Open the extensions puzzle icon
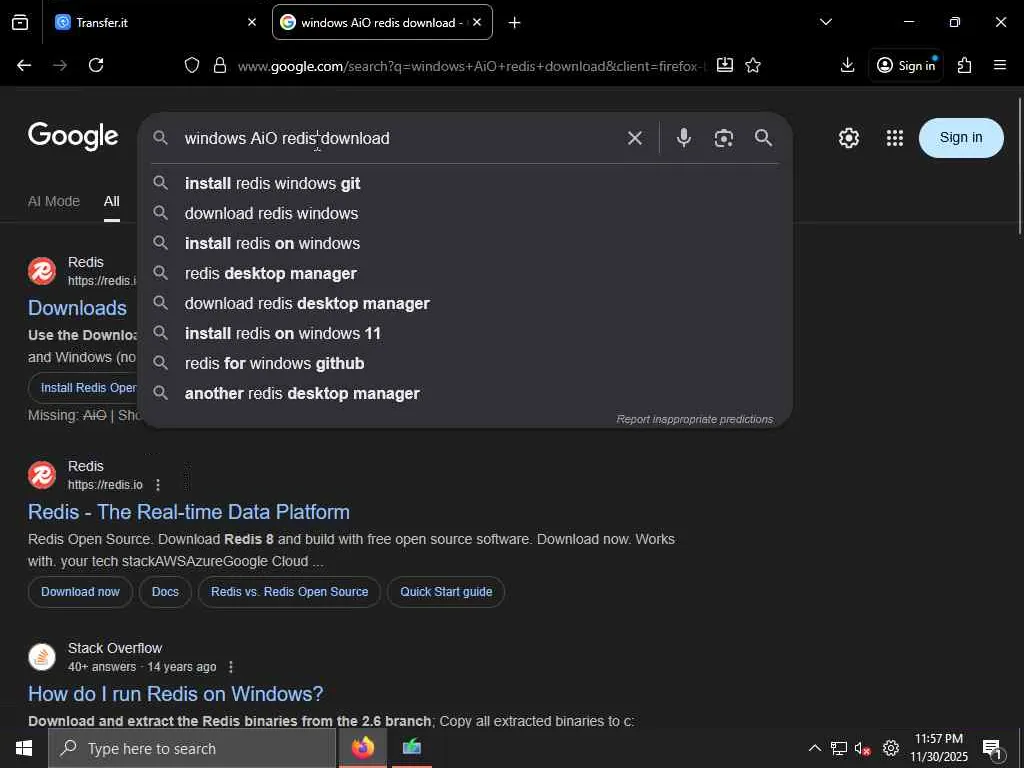This screenshot has height=768, width=1024. pyautogui.click(x=965, y=65)
